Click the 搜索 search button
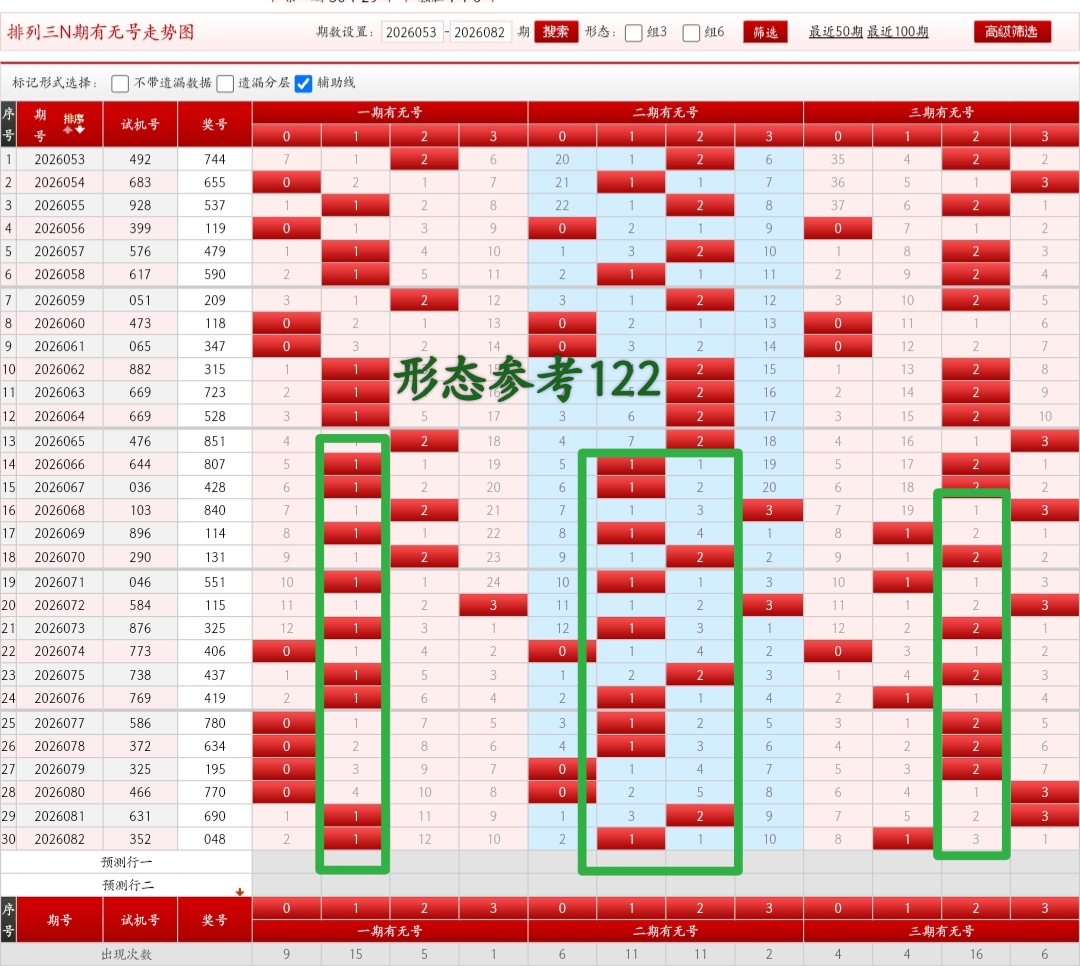The height and width of the screenshot is (966, 1080). click(556, 31)
